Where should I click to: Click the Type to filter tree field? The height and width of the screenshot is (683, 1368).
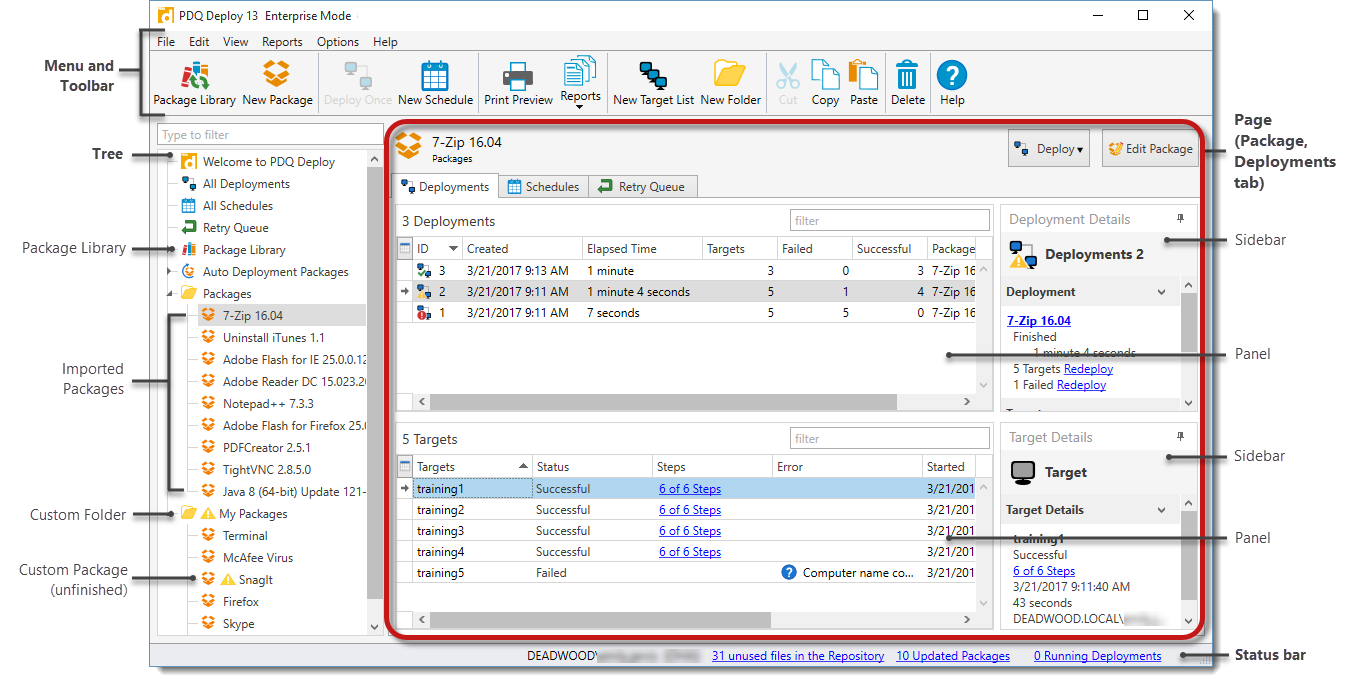[268, 135]
